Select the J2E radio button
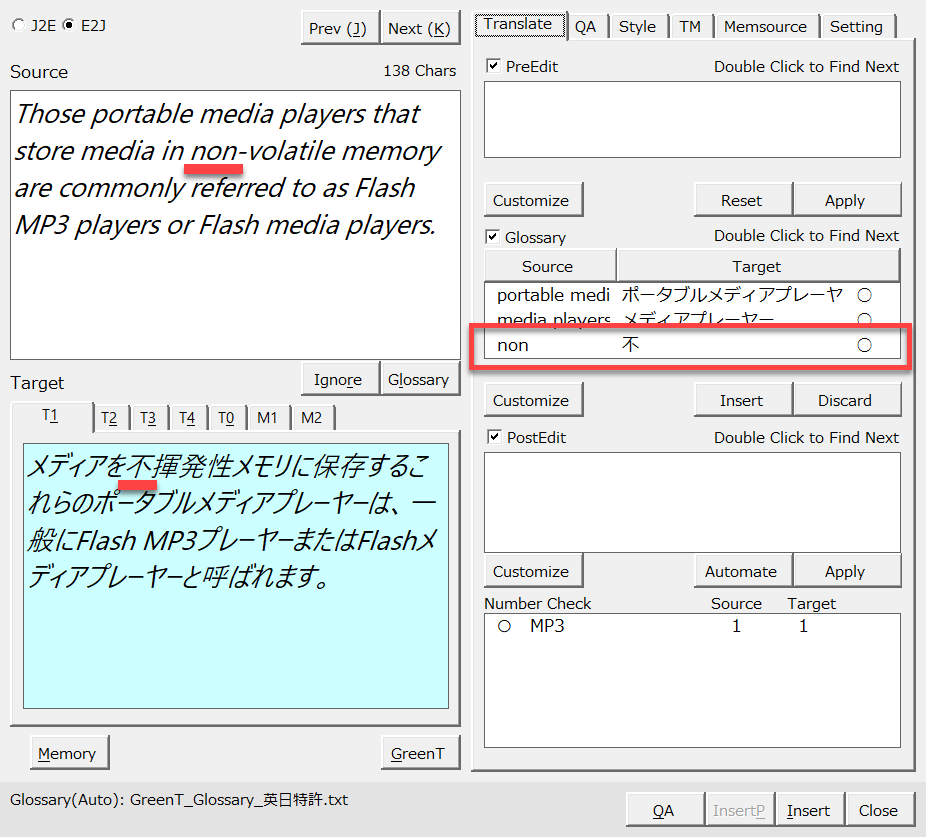Viewport: 926px width, 837px height. pos(19,25)
